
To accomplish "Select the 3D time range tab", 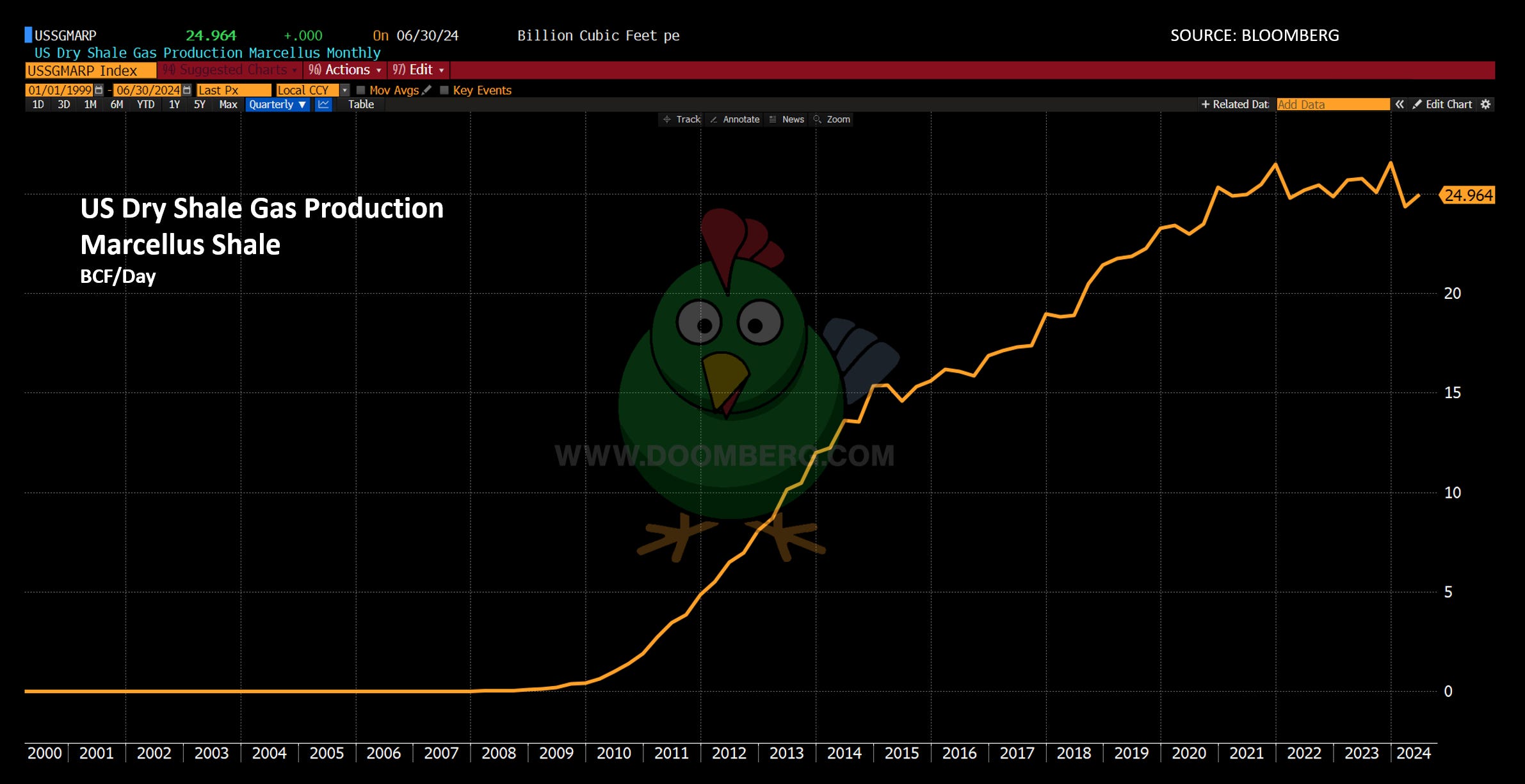I will pos(64,104).
